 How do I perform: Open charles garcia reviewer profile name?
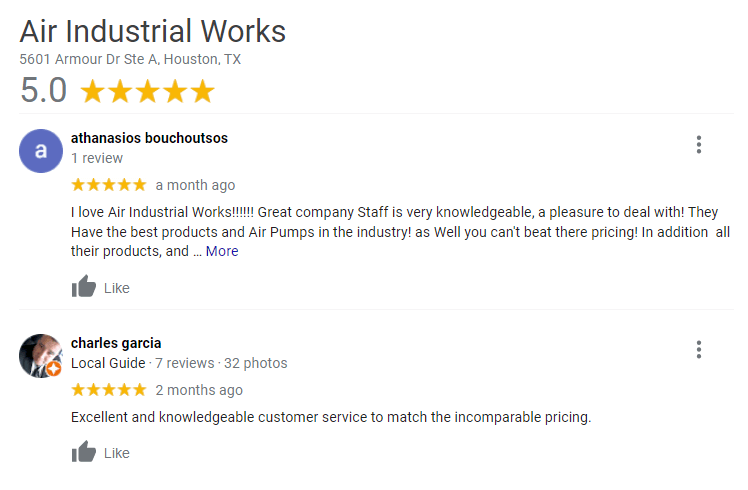tap(116, 343)
